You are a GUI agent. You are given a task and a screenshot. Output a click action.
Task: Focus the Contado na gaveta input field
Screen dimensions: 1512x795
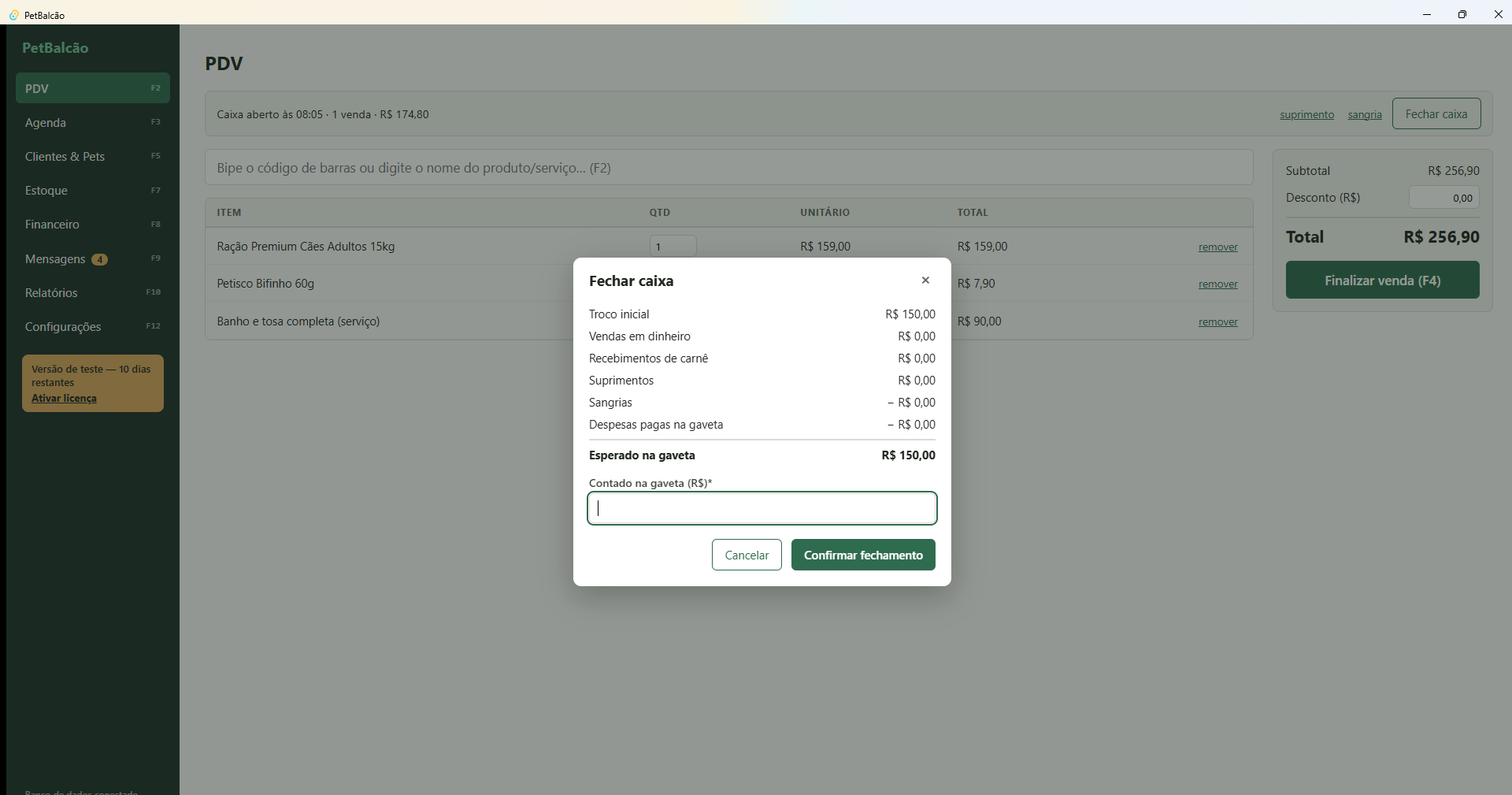762,508
